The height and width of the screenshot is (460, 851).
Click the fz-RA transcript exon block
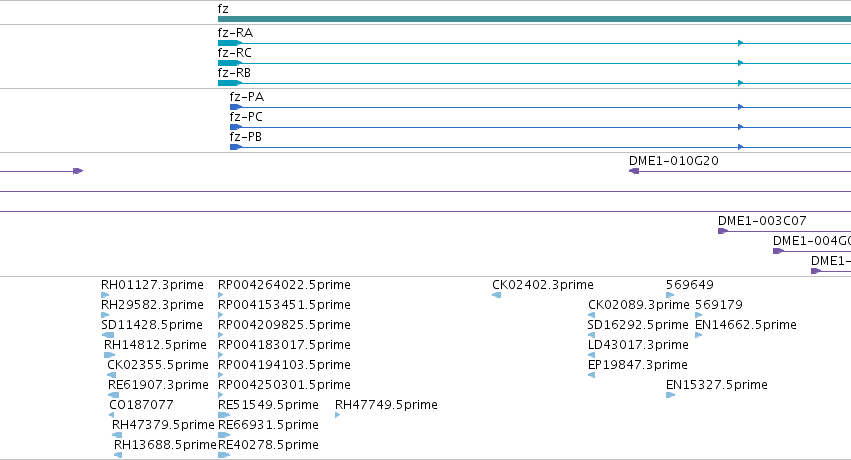click(x=230, y=43)
